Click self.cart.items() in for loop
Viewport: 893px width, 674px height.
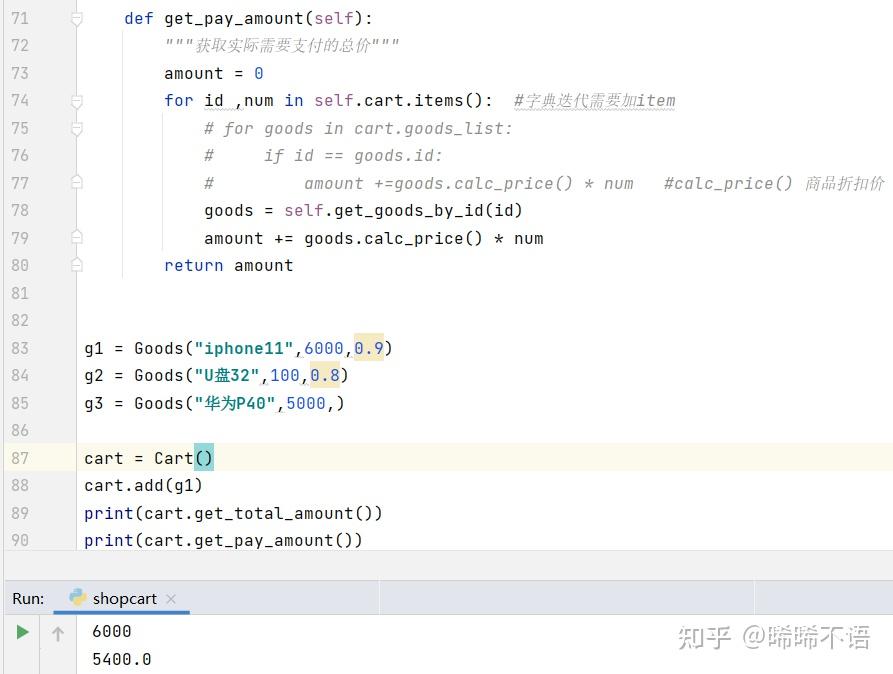(x=399, y=101)
